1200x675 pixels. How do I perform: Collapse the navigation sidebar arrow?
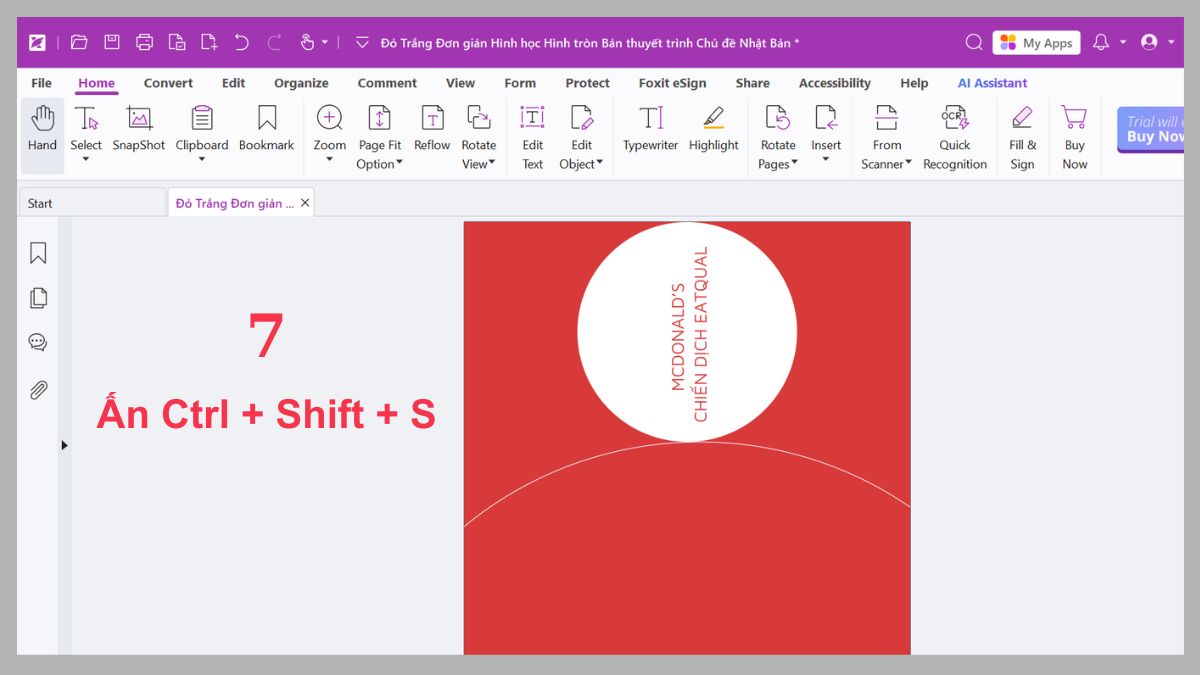click(x=64, y=445)
